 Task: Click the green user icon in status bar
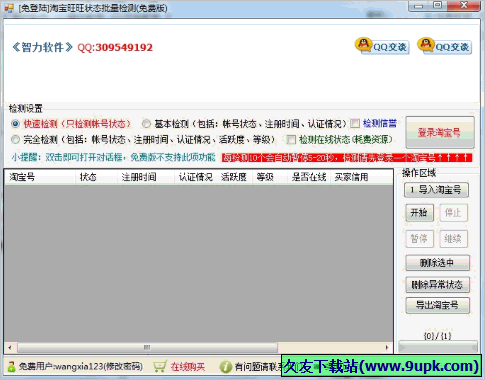pos(11,367)
